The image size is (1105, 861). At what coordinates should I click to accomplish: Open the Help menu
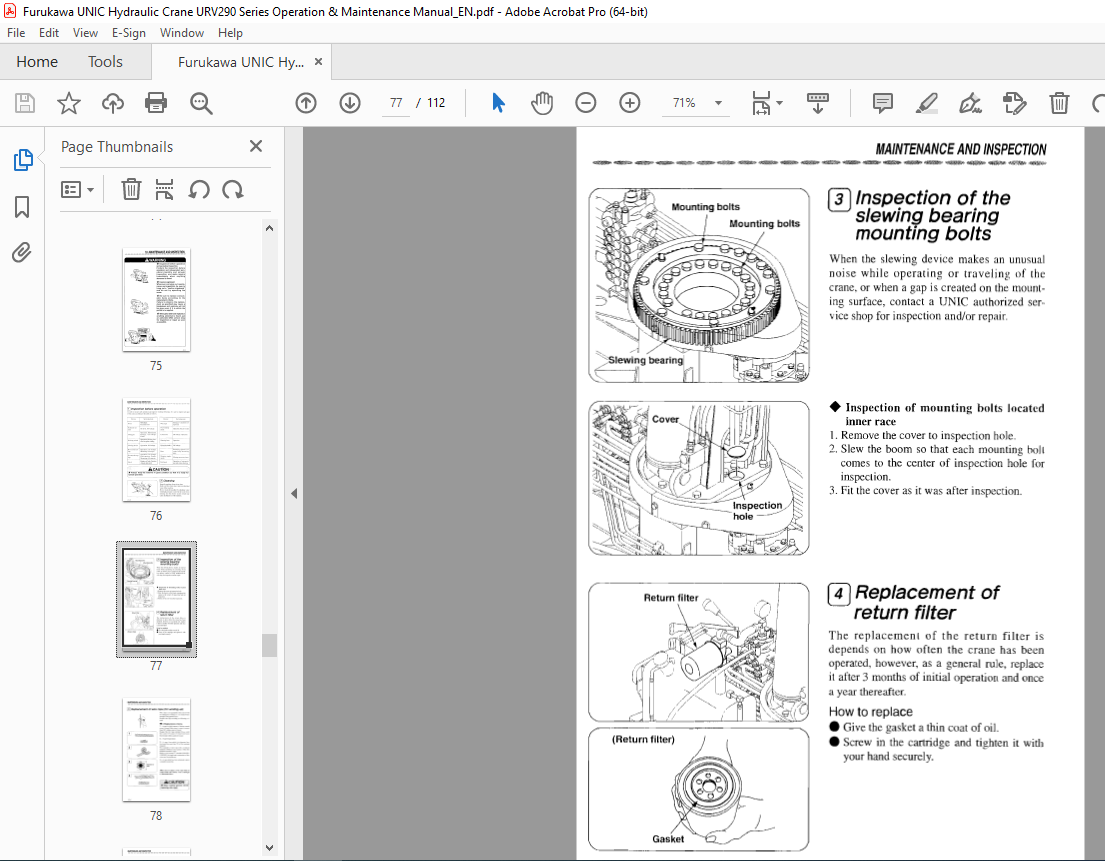pyautogui.click(x=230, y=32)
